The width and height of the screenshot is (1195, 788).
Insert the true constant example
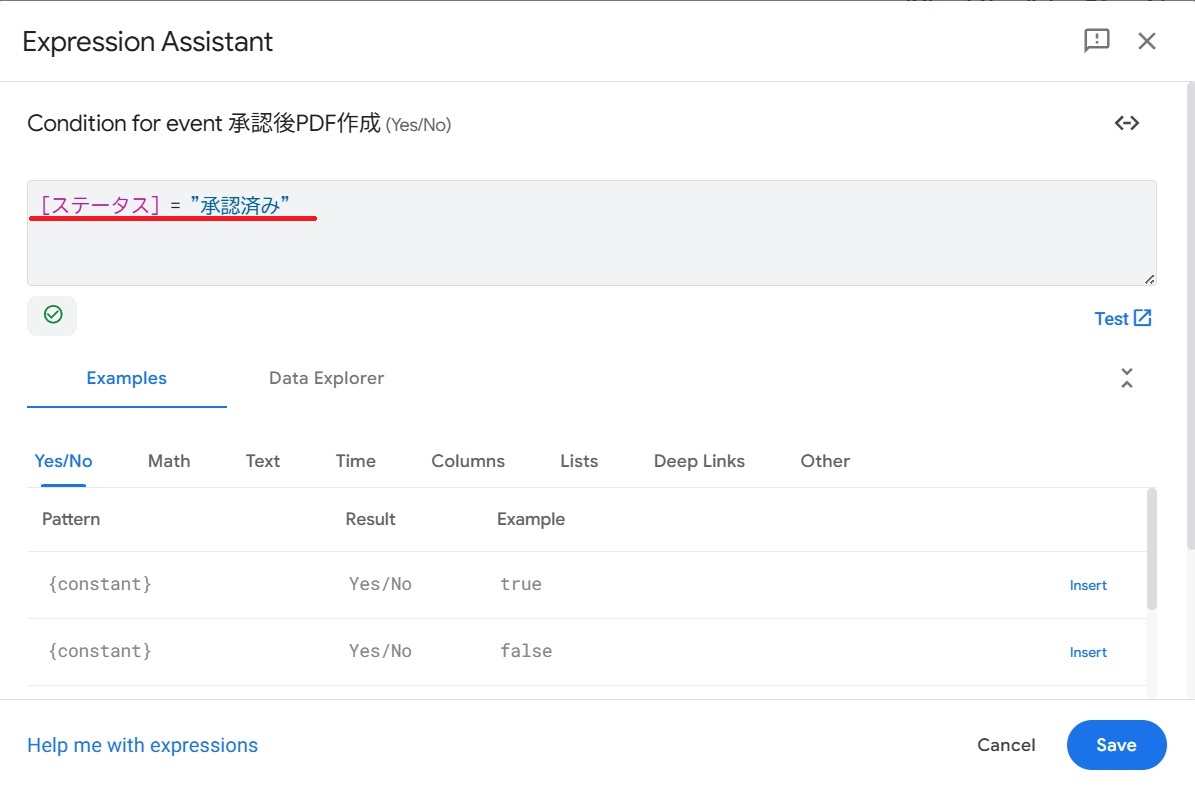[x=1088, y=585]
